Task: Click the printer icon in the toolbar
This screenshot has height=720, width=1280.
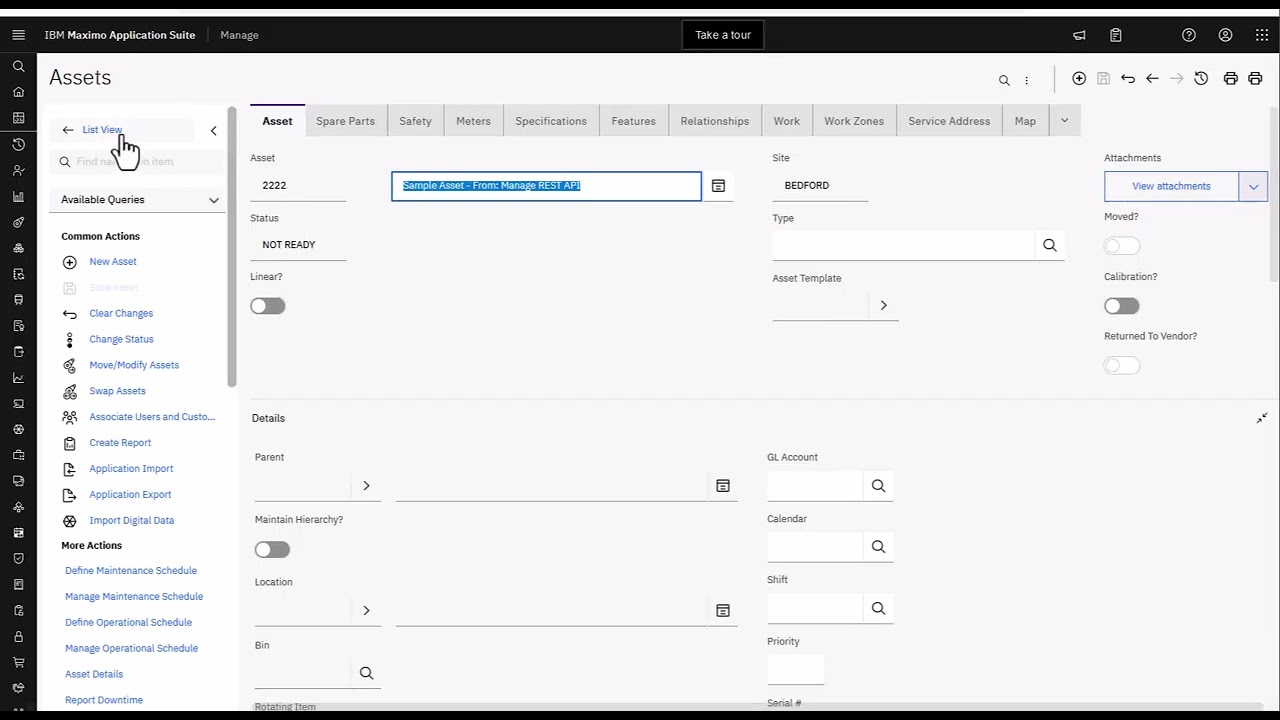Action: [x=1255, y=78]
